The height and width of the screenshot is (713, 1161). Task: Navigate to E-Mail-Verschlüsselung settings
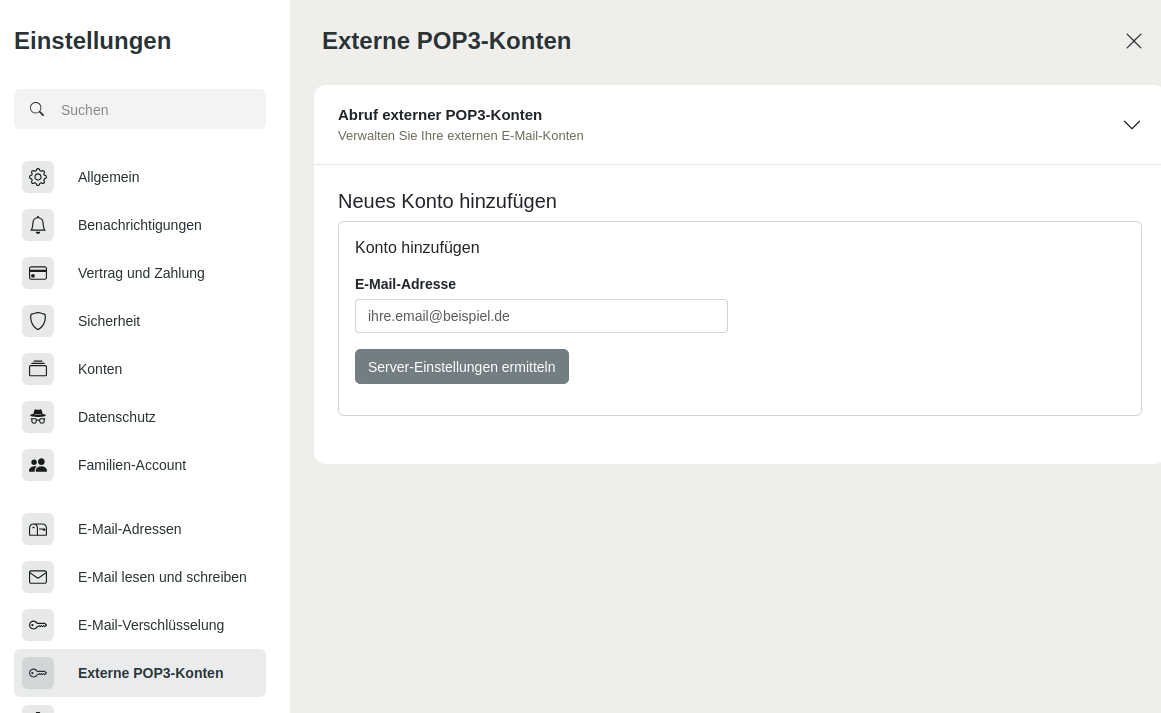(151, 625)
